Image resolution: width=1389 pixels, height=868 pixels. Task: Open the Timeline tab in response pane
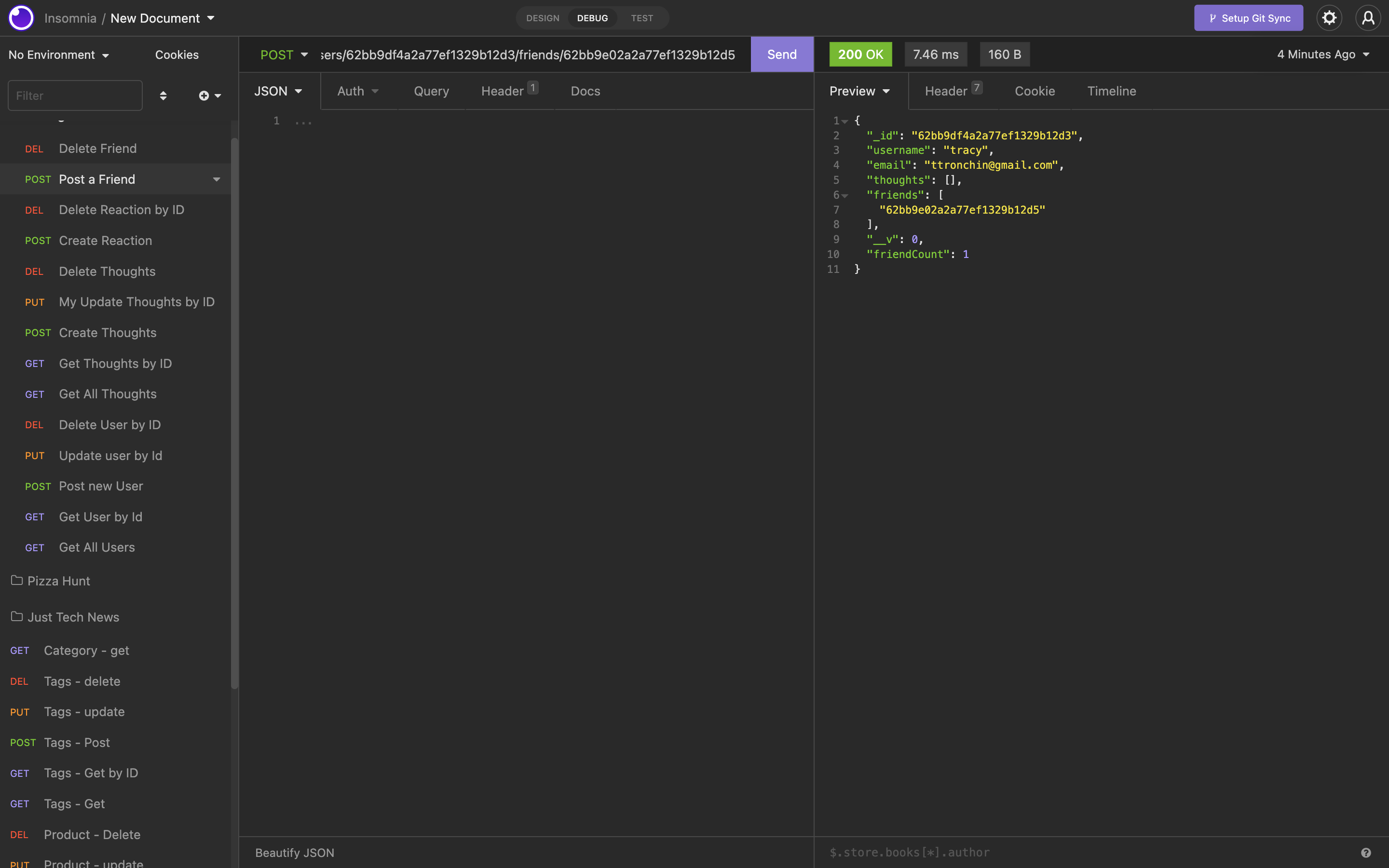1111,91
